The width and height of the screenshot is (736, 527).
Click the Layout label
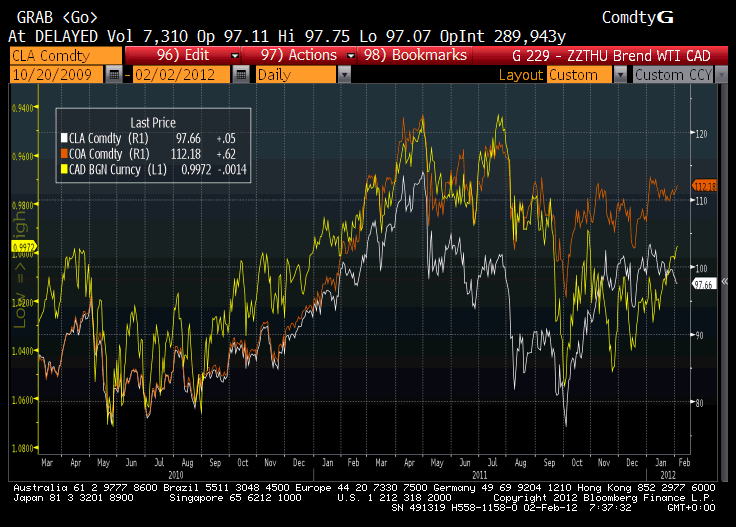click(521, 75)
